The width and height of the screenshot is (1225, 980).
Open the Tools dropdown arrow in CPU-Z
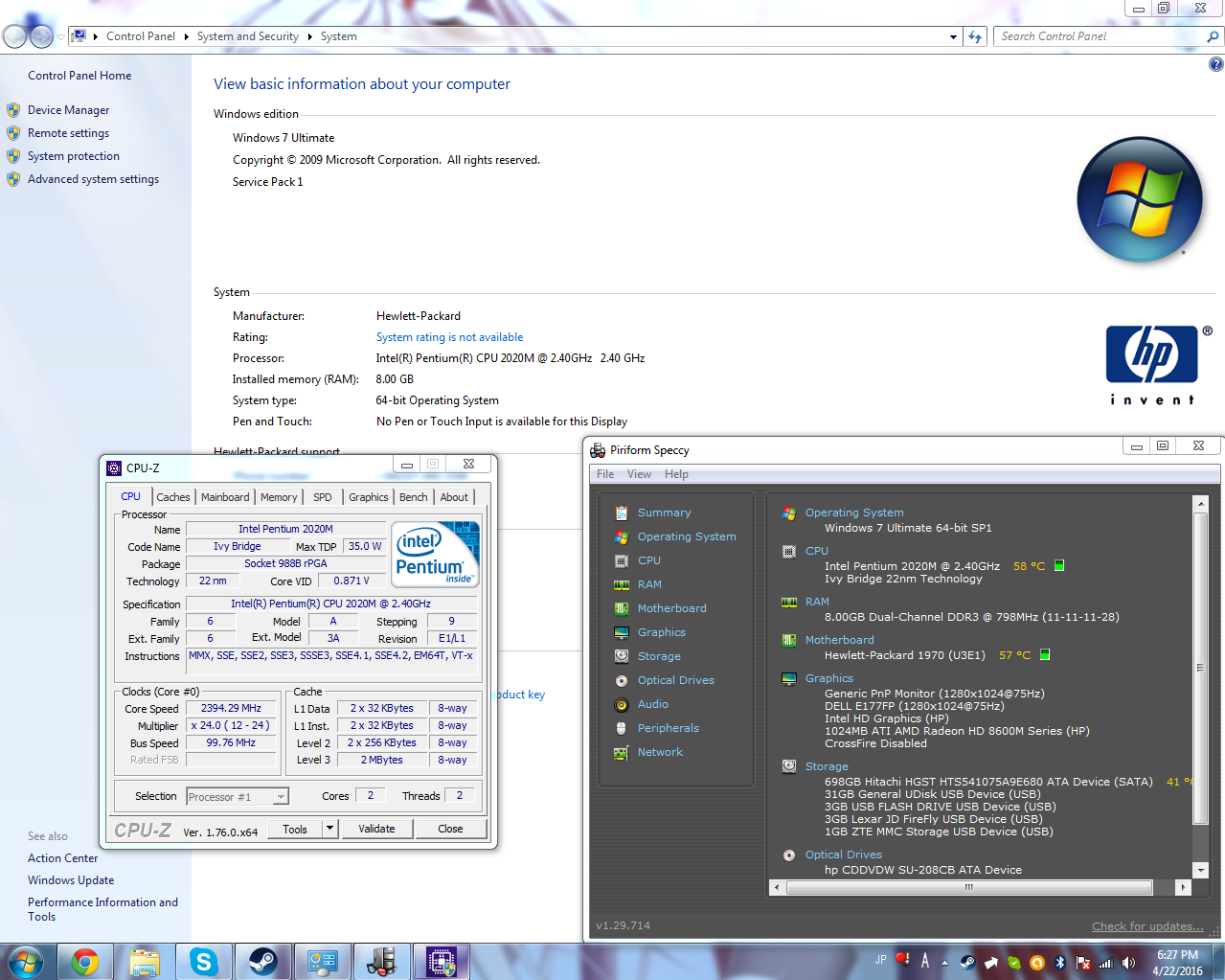(329, 829)
